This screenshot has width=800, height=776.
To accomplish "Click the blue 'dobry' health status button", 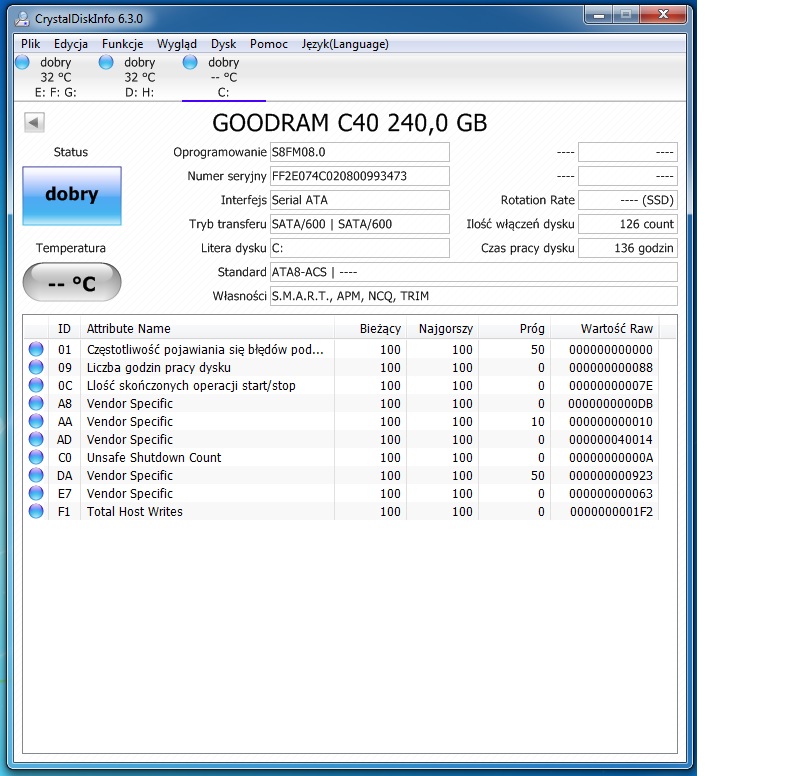I will pyautogui.click(x=72, y=195).
